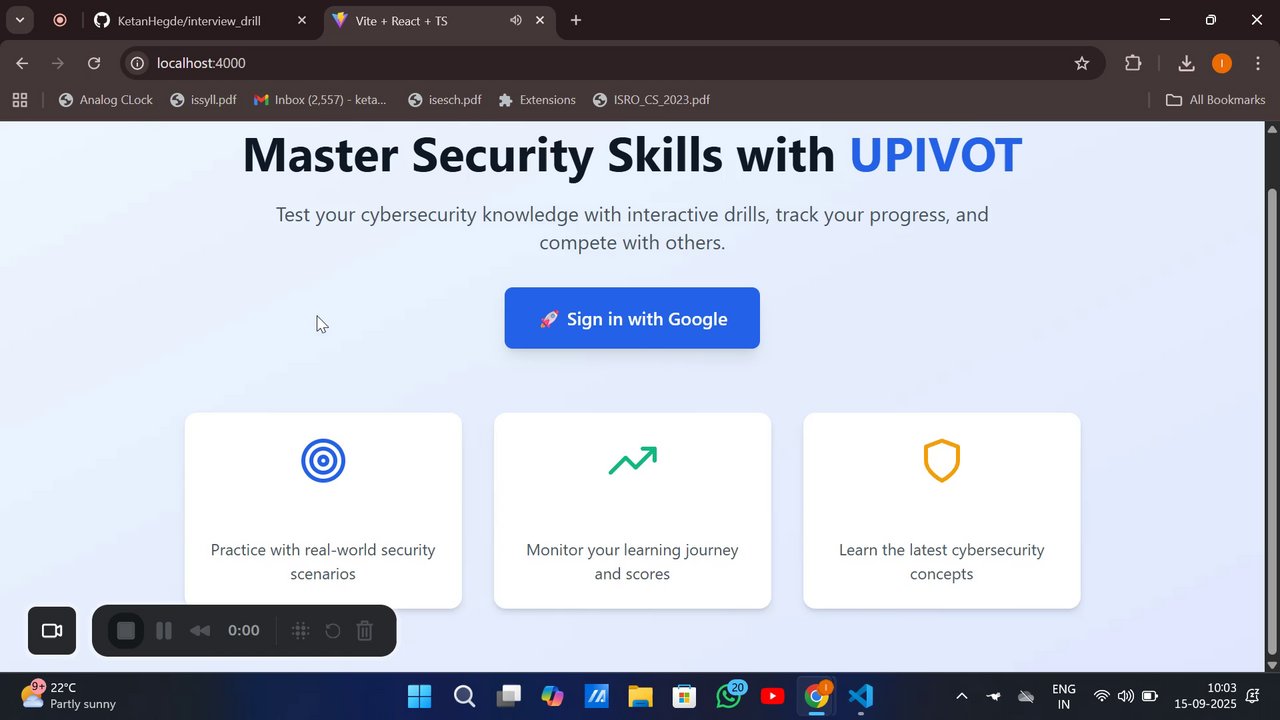Open WhatsApp from the taskbar

click(729, 696)
